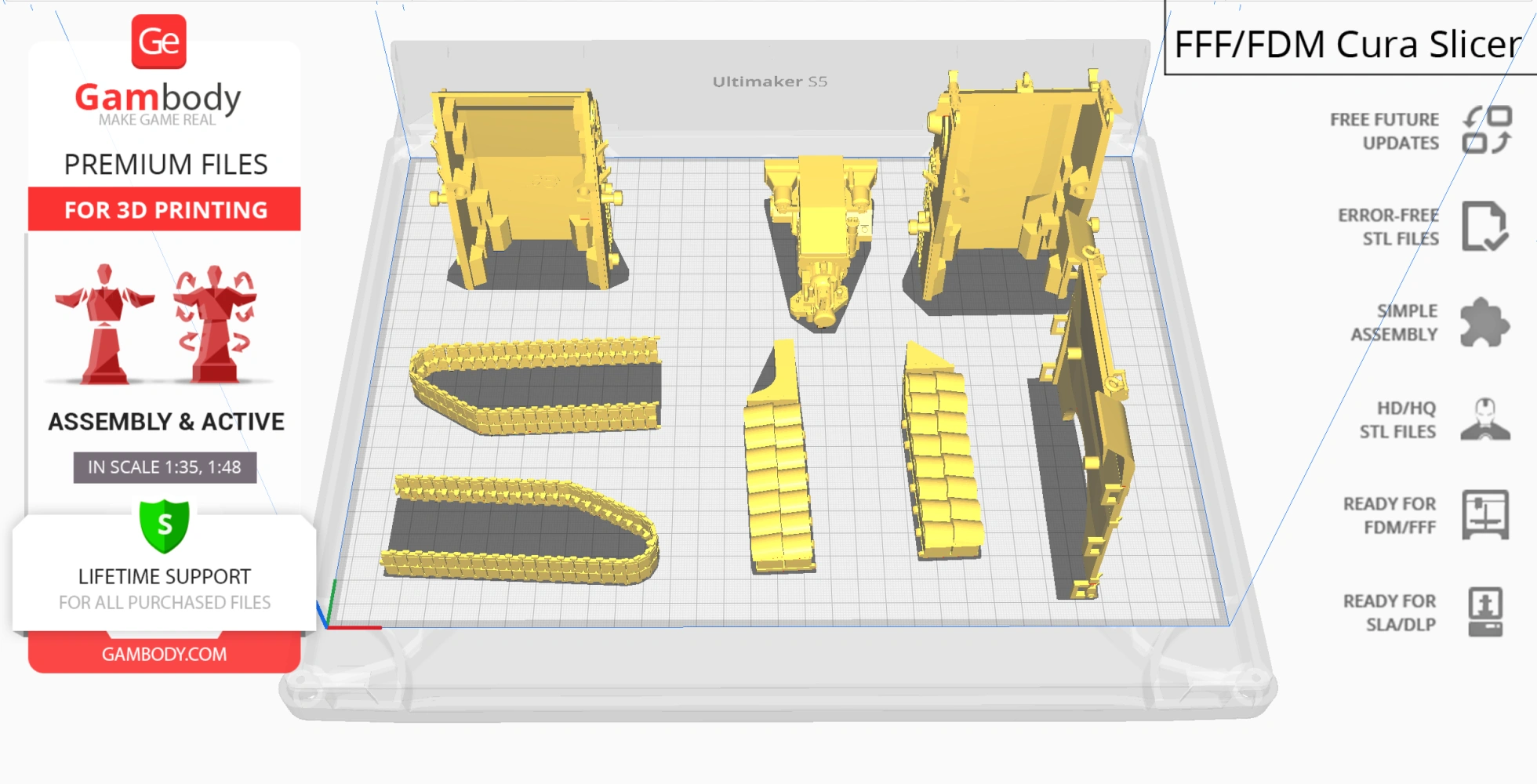Click the static red figure without arrows

pyautogui.click(x=104, y=324)
